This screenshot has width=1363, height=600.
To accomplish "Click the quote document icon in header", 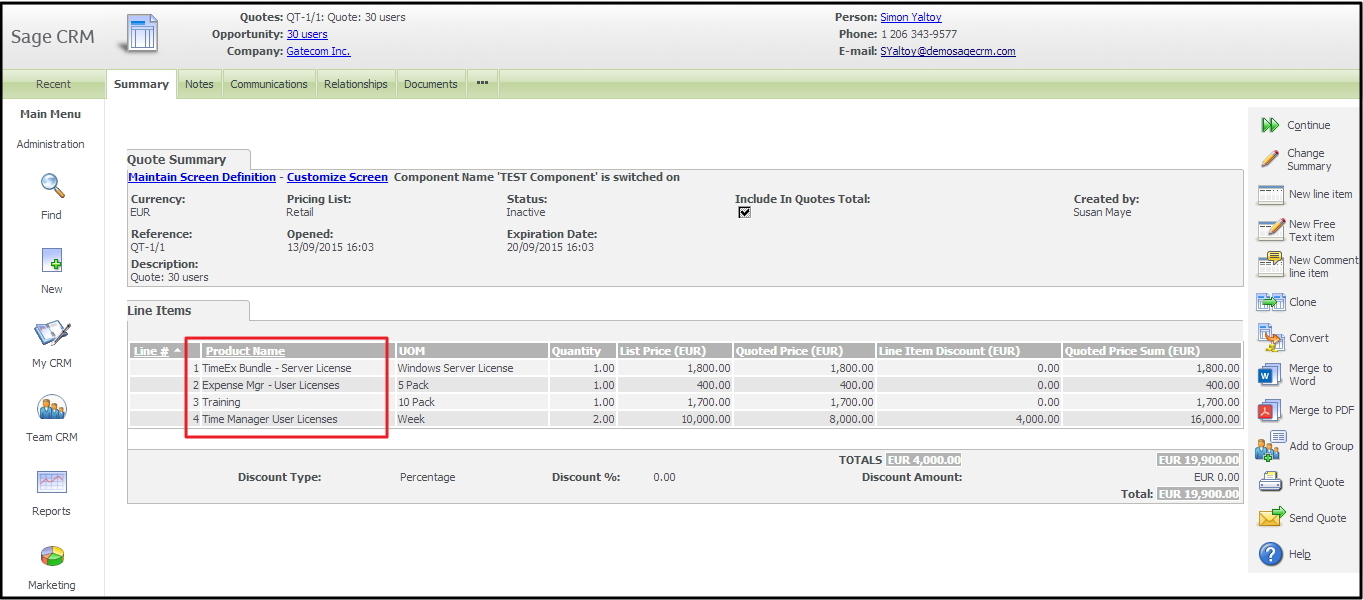I will [140, 34].
